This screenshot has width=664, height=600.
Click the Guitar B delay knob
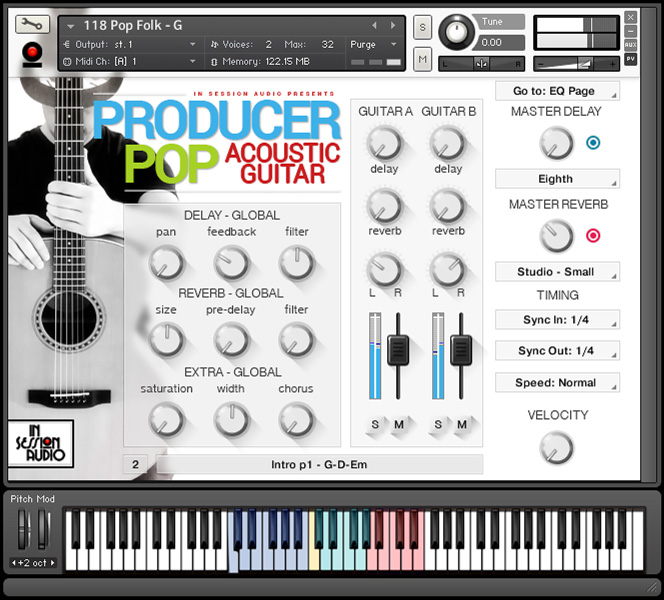[447, 143]
